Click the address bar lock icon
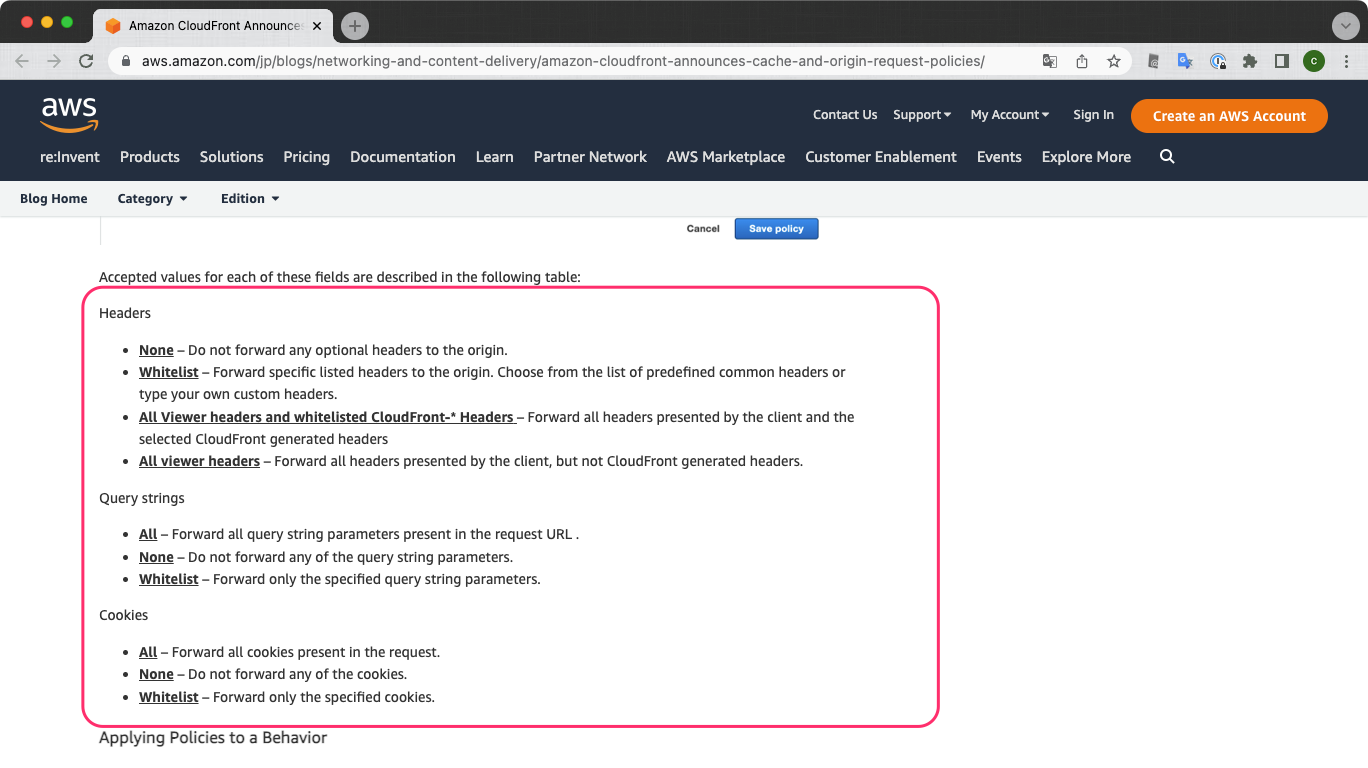The image size is (1368, 768). click(126, 61)
